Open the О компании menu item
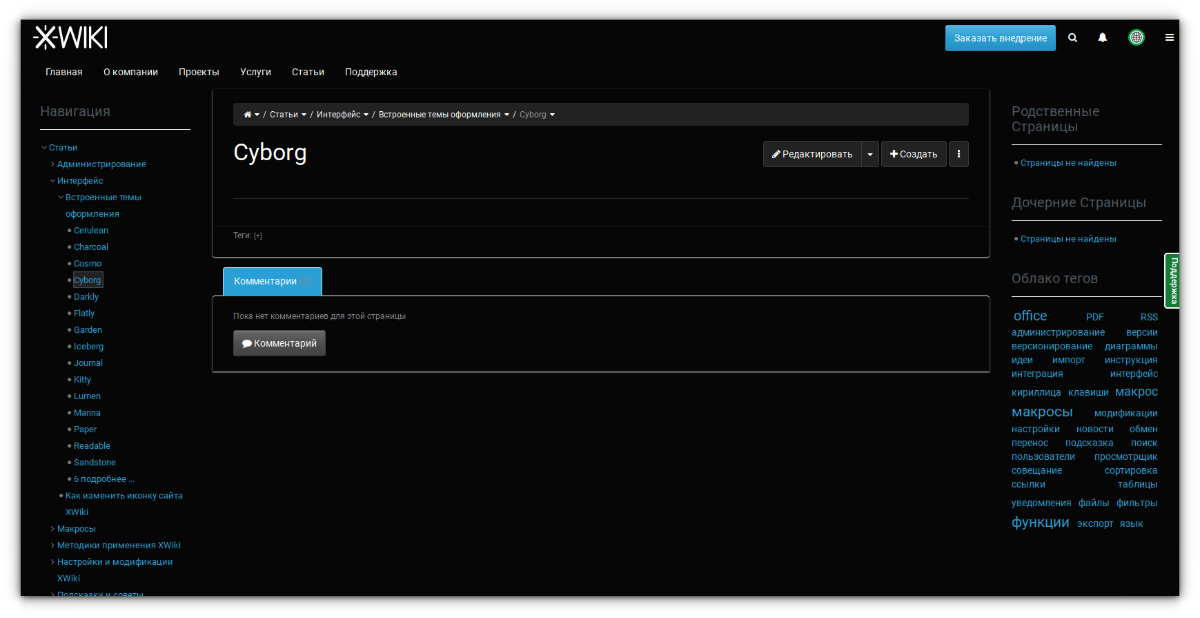 pos(131,72)
